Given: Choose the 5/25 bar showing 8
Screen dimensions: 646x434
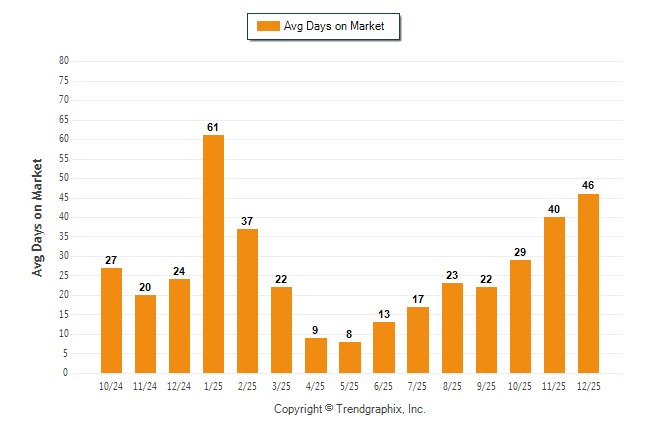Looking at the screenshot, I should tap(349, 358).
